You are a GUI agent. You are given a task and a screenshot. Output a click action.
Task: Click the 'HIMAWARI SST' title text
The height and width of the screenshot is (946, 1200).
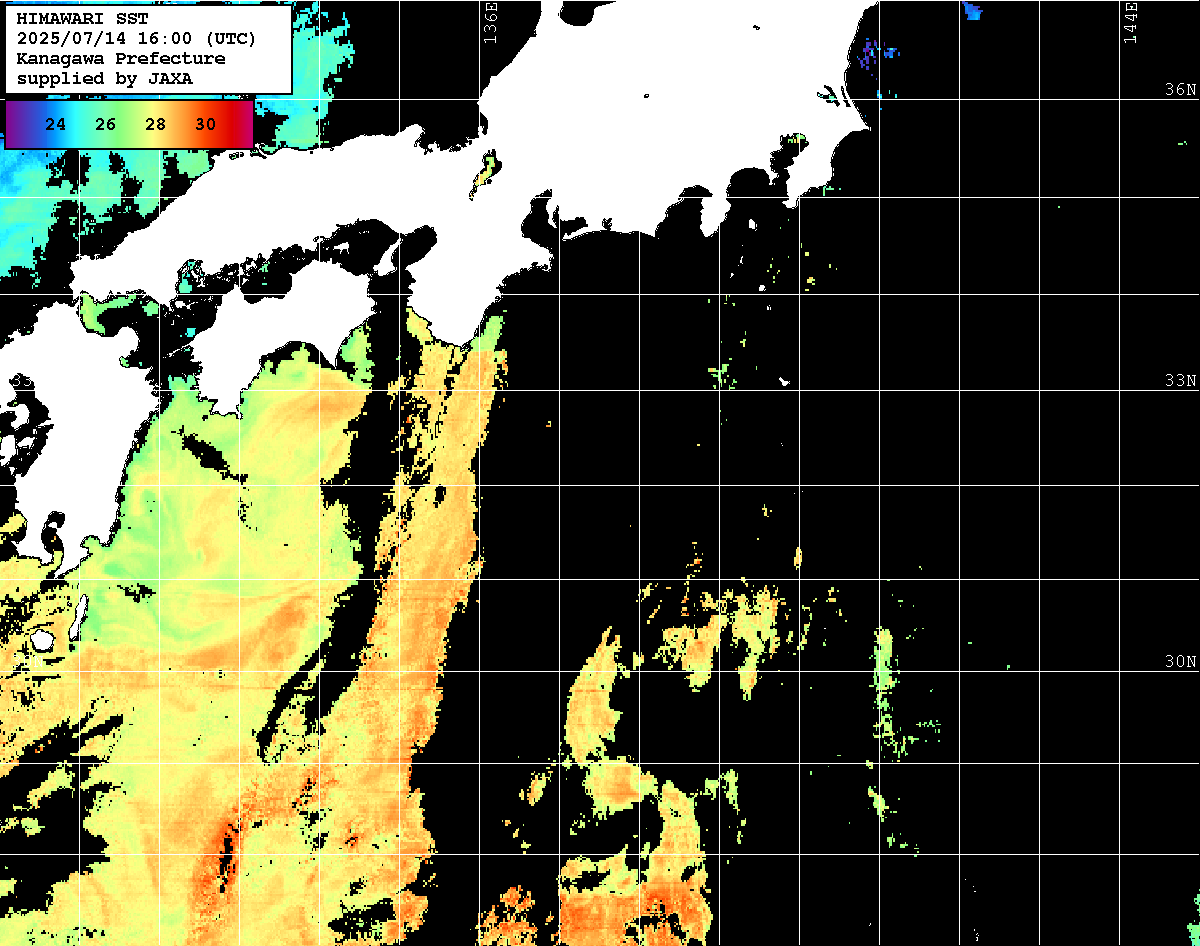(x=82, y=19)
